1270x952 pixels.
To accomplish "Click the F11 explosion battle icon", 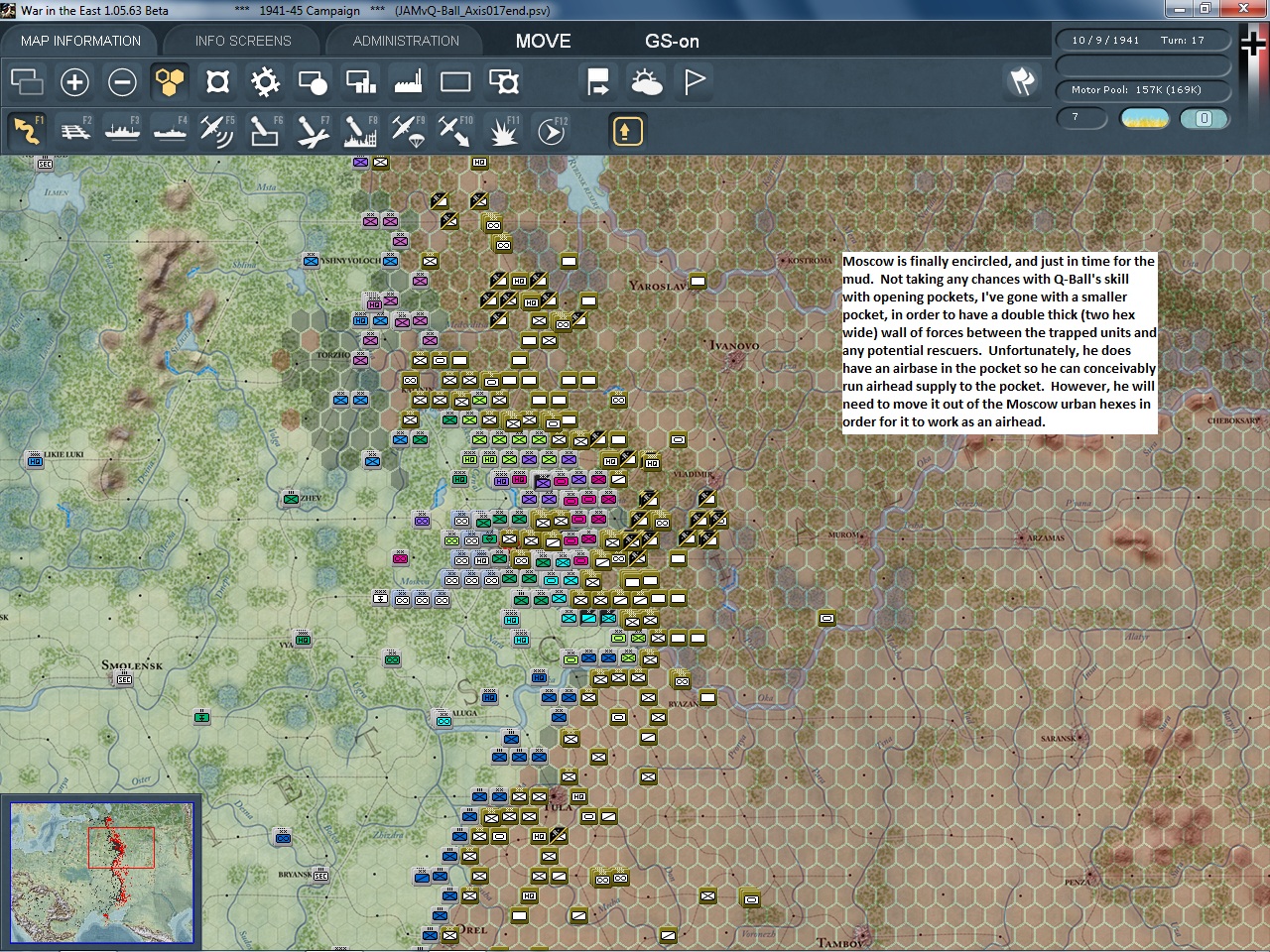I will point(503,130).
